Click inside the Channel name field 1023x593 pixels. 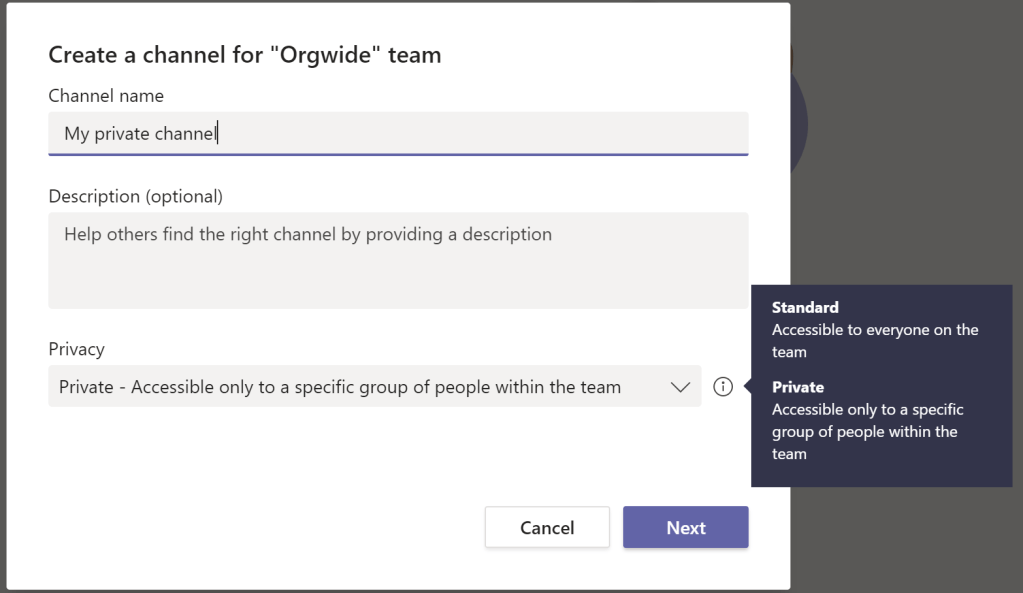point(398,133)
